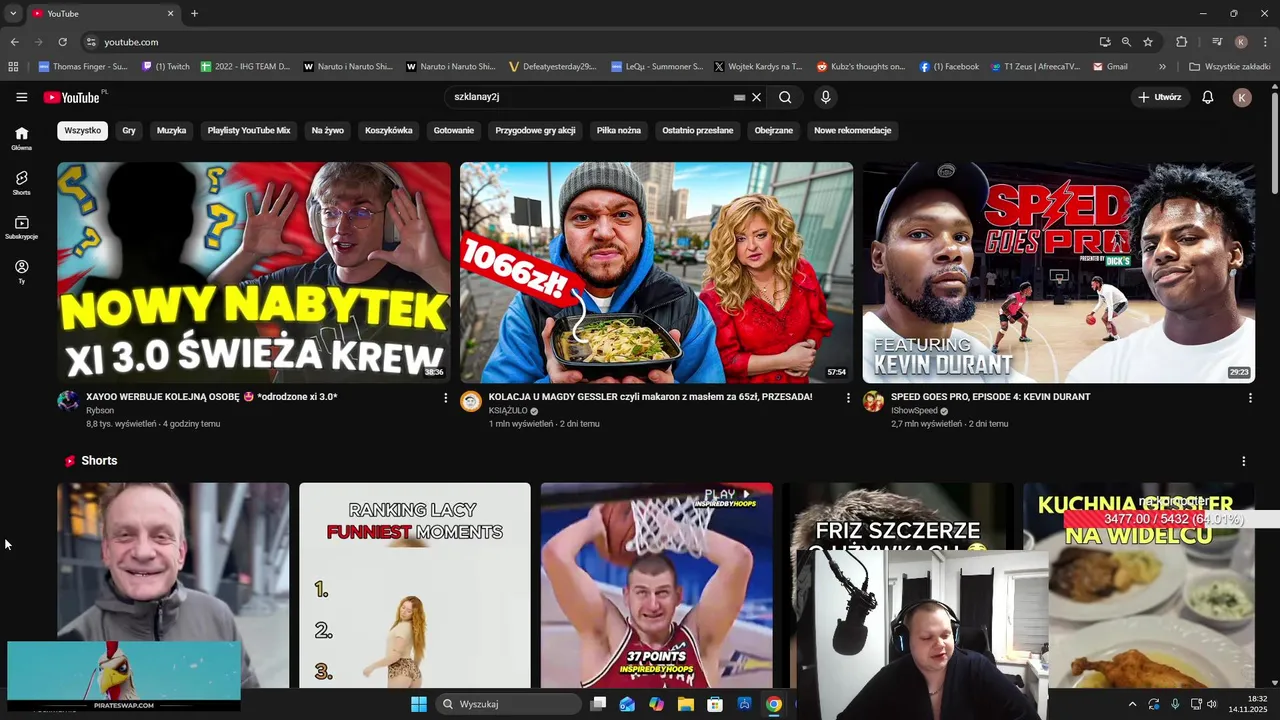Open the 1066zł Magda Gessler thumbnail
The width and height of the screenshot is (1280, 720).
[x=656, y=272]
